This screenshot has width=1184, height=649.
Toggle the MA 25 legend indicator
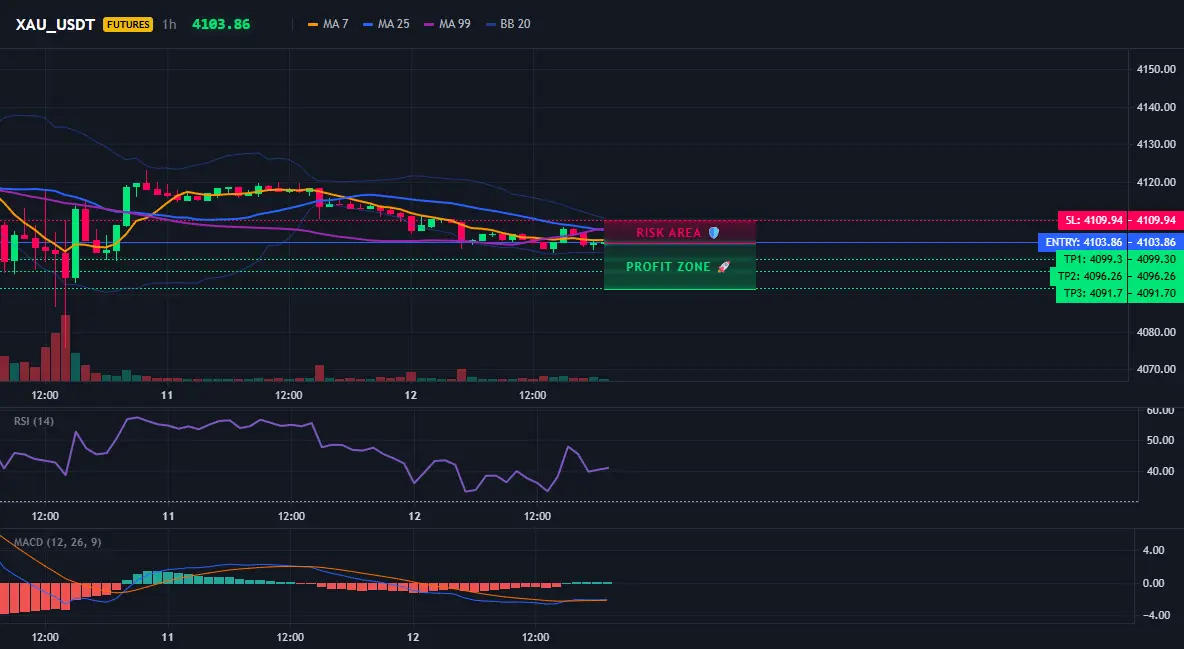386,24
